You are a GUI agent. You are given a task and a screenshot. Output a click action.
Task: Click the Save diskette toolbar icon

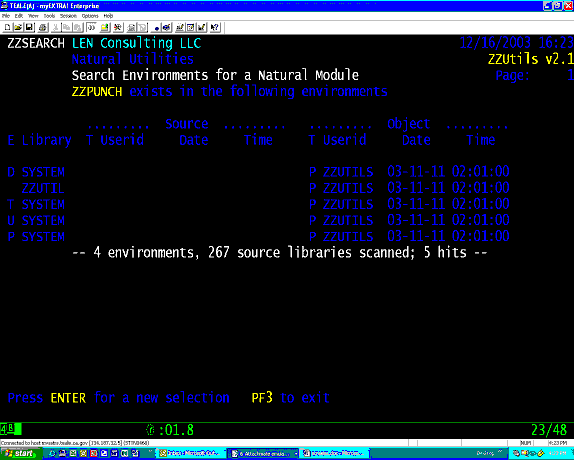coord(29,28)
